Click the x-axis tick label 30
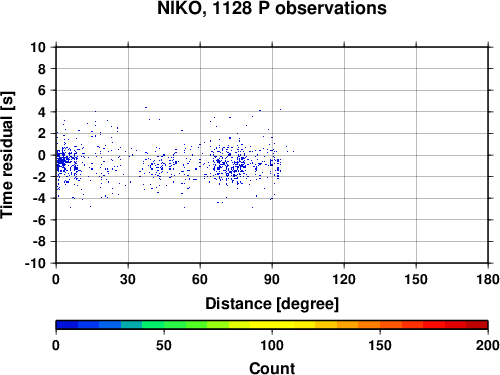Screen dimensions: 500x375 click(128, 279)
